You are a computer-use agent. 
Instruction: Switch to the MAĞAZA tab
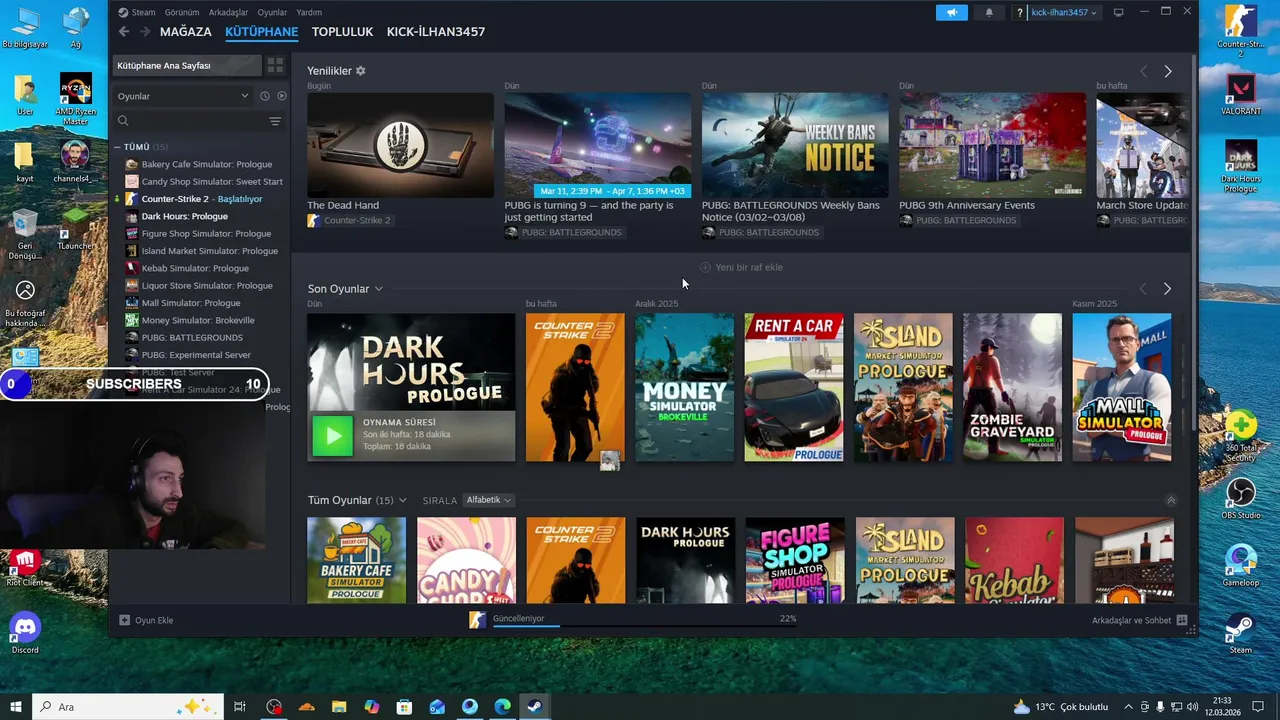click(x=186, y=32)
